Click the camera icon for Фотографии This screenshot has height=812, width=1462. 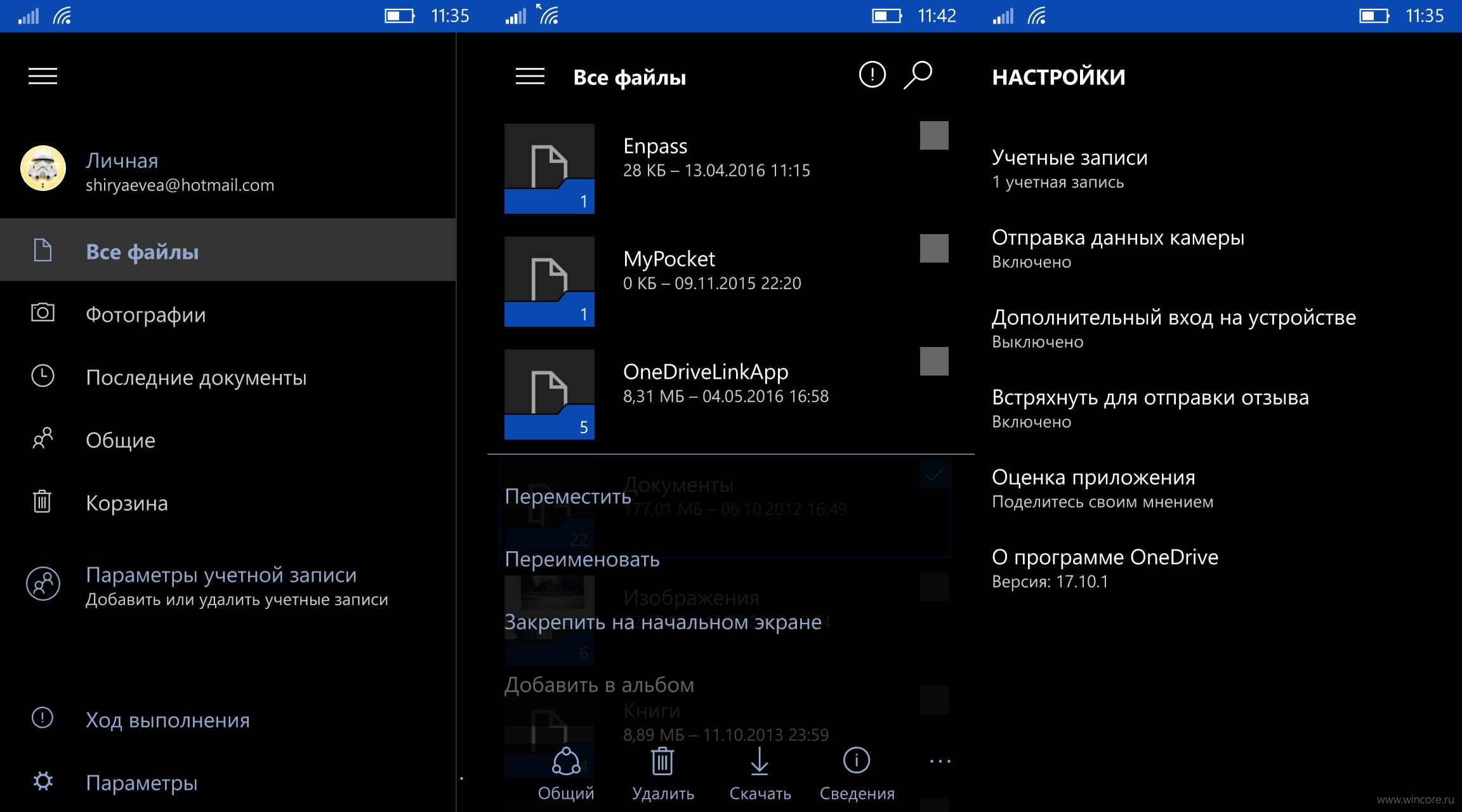click(43, 312)
